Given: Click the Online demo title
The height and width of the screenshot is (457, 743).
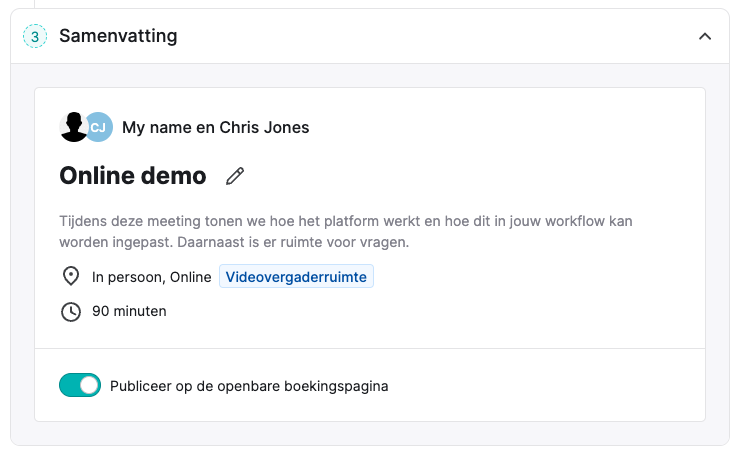Looking at the screenshot, I should pos(133,176).
